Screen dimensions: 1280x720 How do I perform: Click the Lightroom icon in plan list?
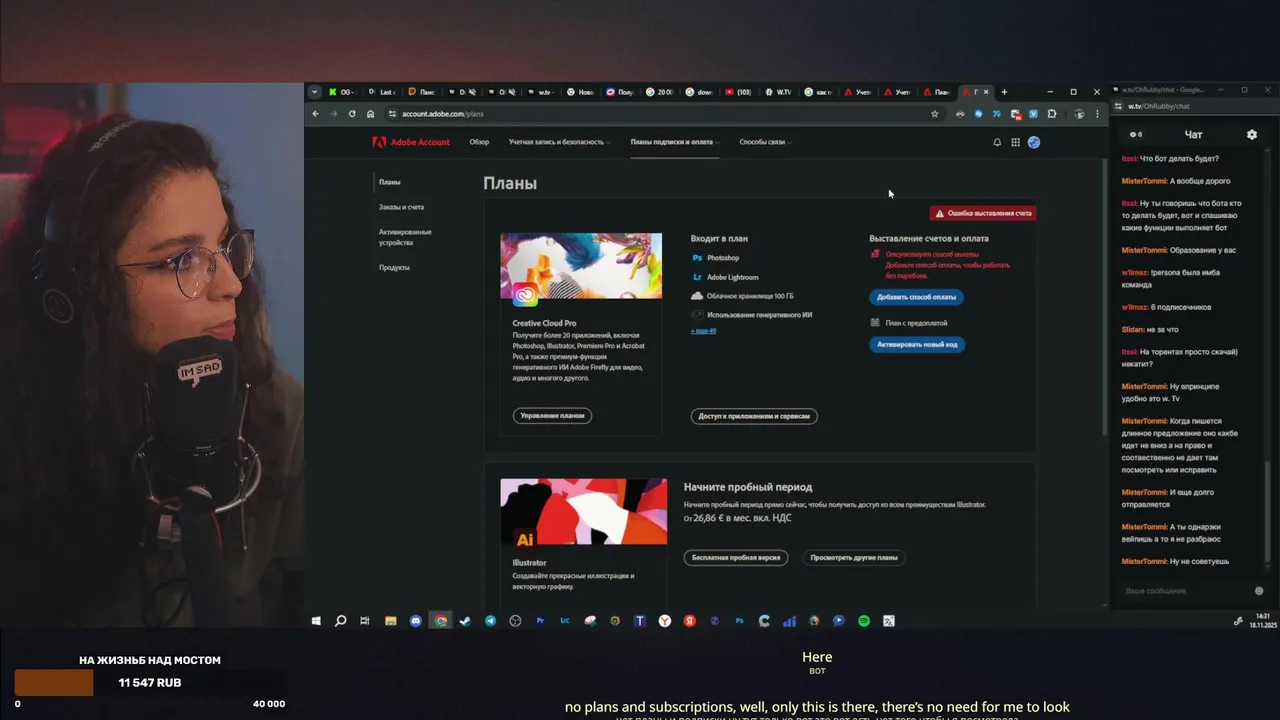(697, 277)
